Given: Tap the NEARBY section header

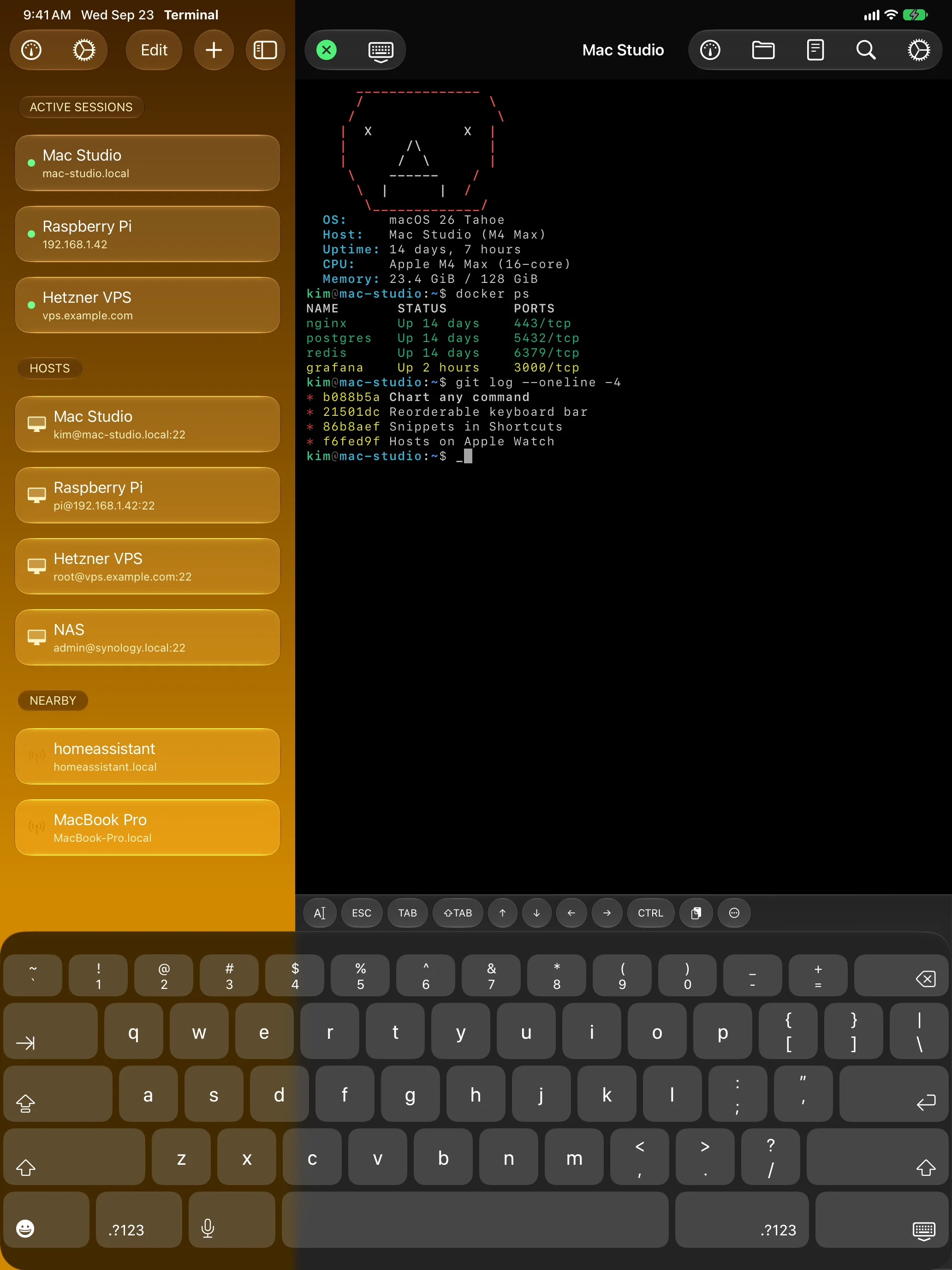Looking at the screenshot, I should [x=53, y=701].
